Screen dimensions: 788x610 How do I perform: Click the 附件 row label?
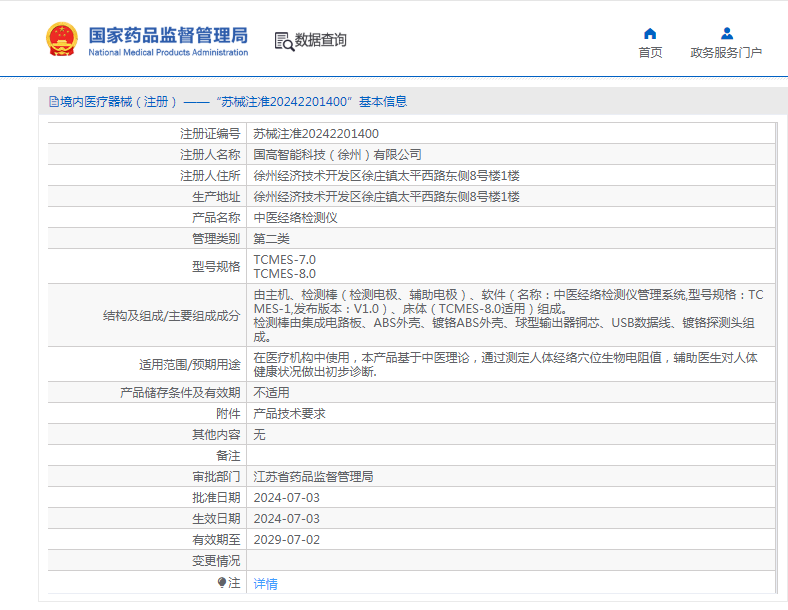pos(228,414)
